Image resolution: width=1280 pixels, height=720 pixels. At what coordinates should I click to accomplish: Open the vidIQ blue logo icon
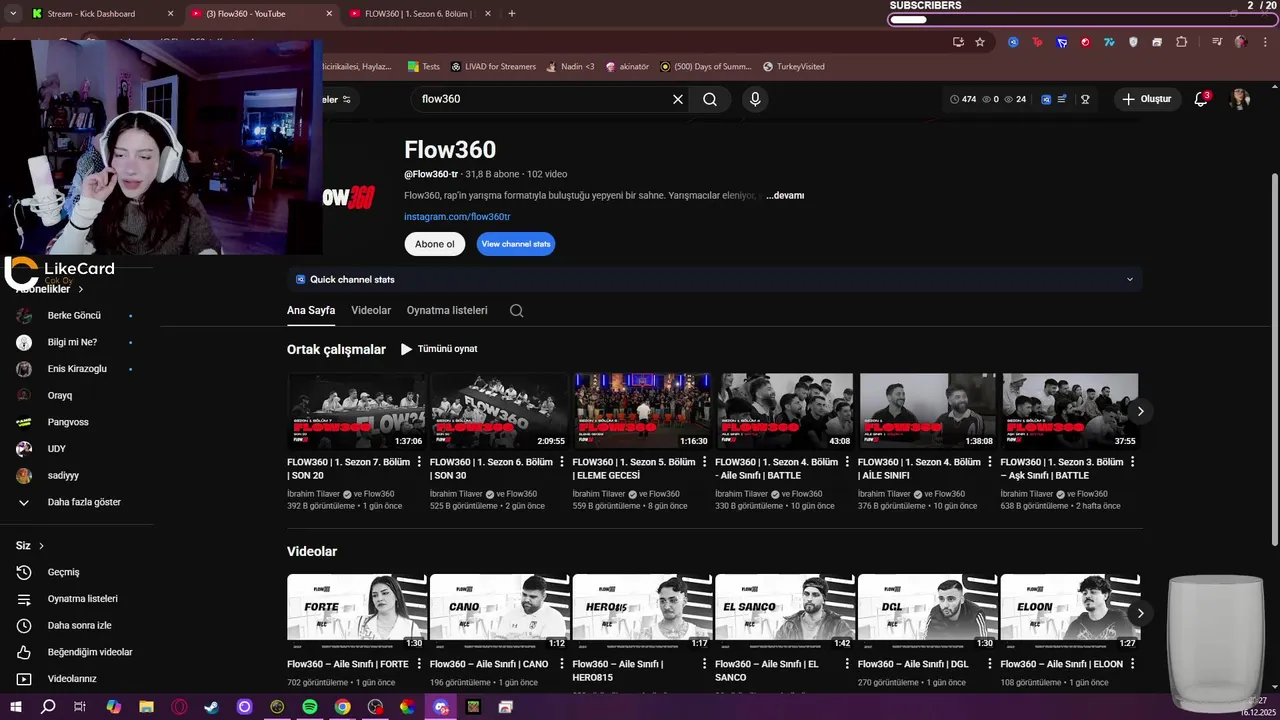(1046, 99)
